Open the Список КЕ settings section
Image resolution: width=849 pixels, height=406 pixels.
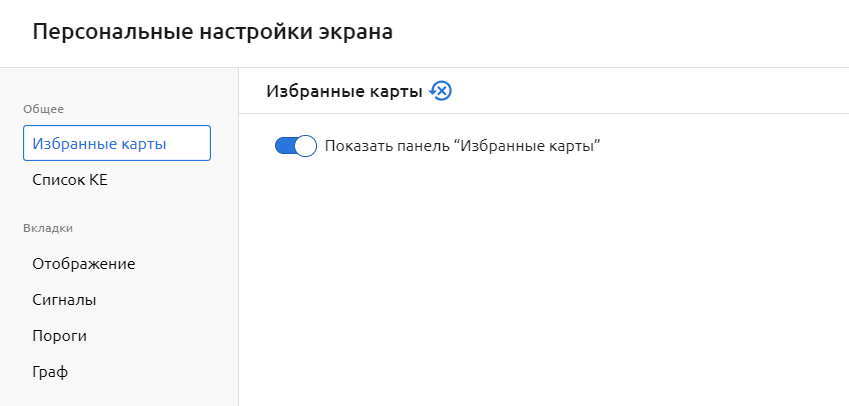point(70,180)
